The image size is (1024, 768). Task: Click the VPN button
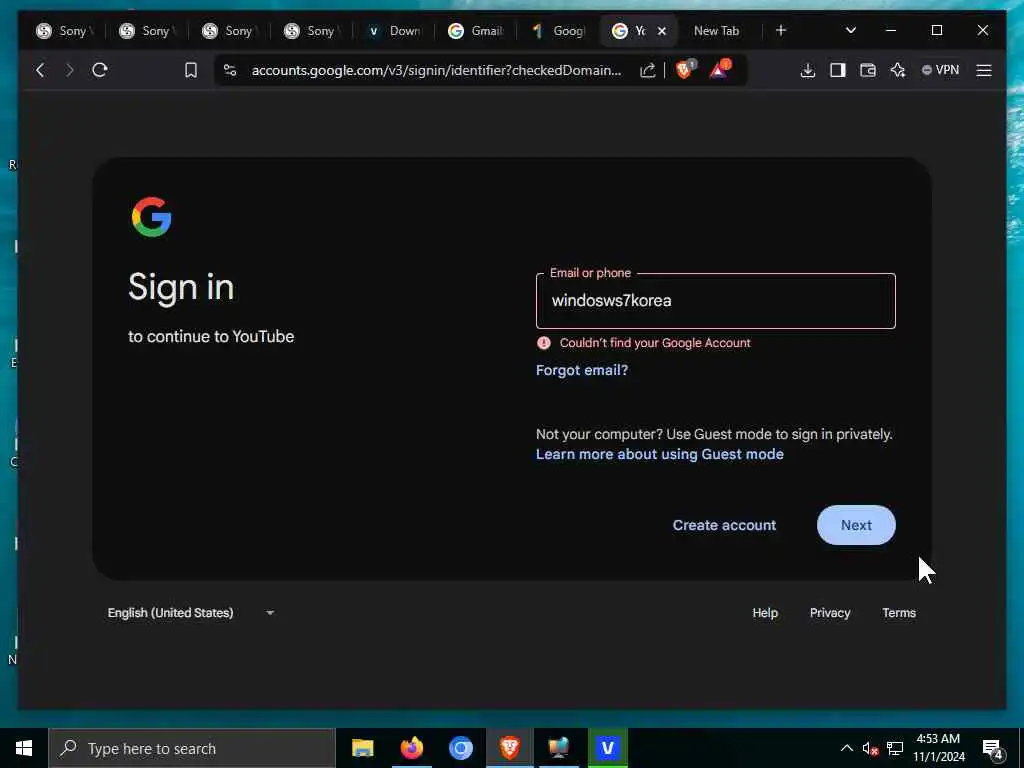pos(940,70)
